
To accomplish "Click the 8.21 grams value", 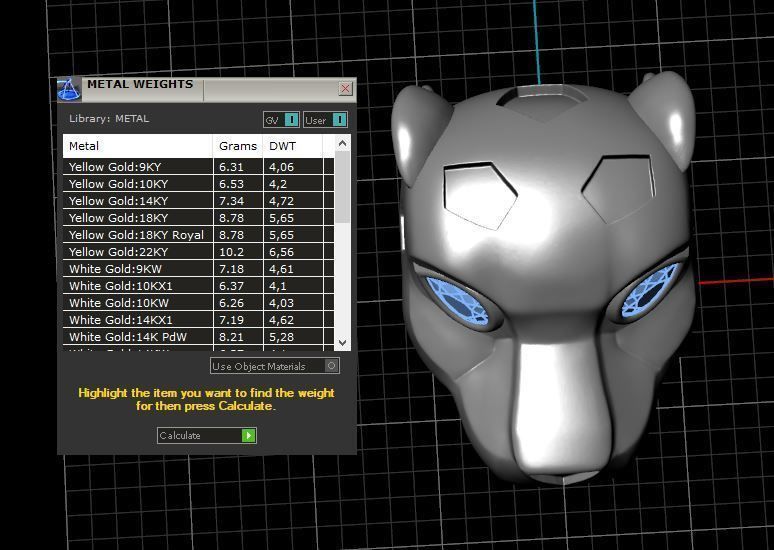I will pos(232,337).
